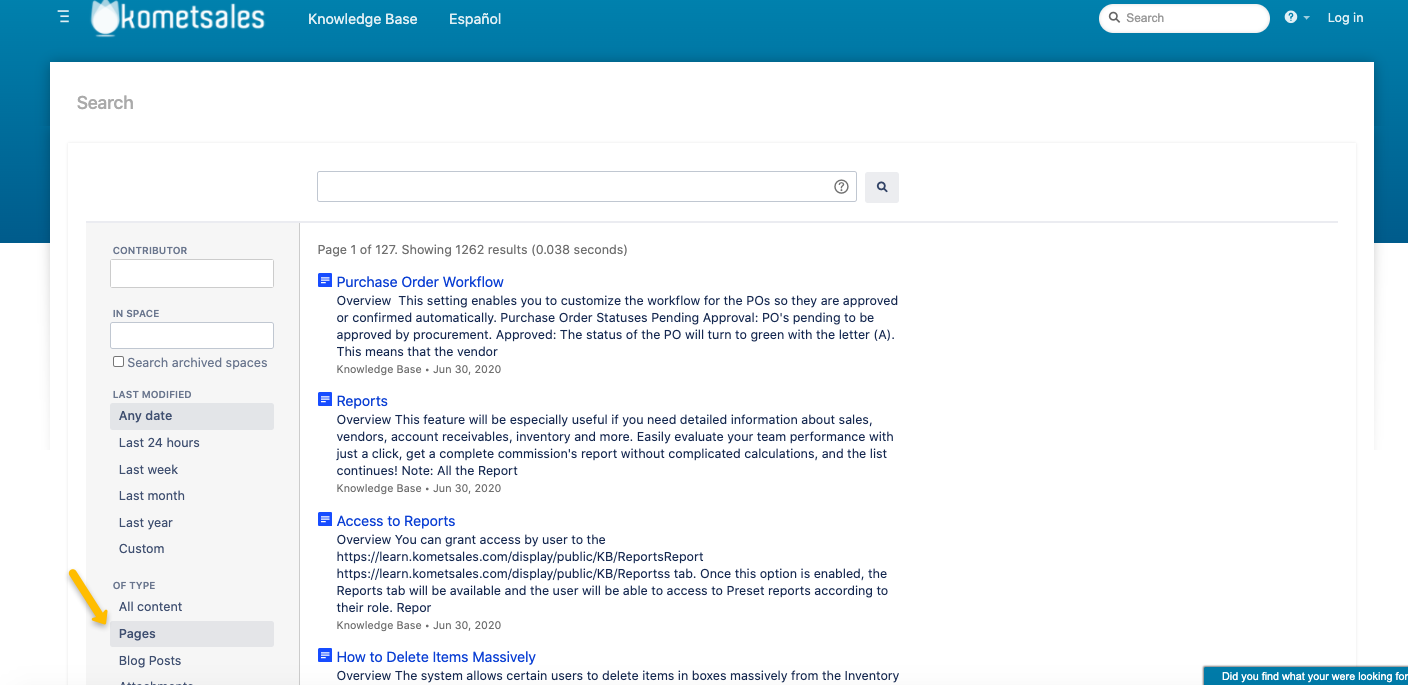Open the hamburger sidebar menu icon
The height and width of the screenshot is (685, 1408).
pyautogui.click(x=64, y=17)
